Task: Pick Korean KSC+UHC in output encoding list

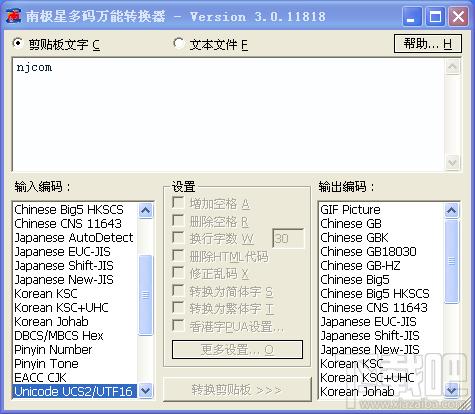Action: tap(381, 378)
